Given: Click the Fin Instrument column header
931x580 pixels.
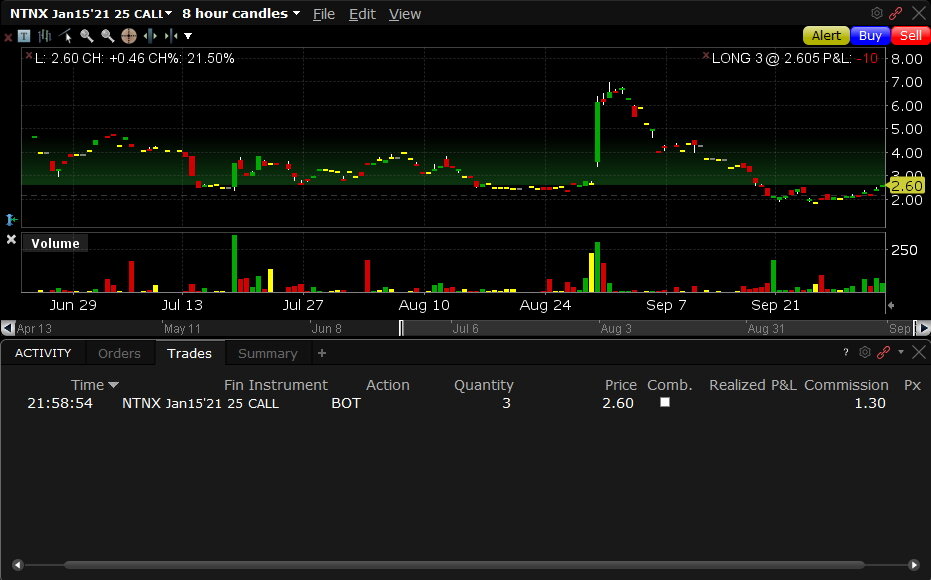Looking at the screenshot, I should [276, 385].
